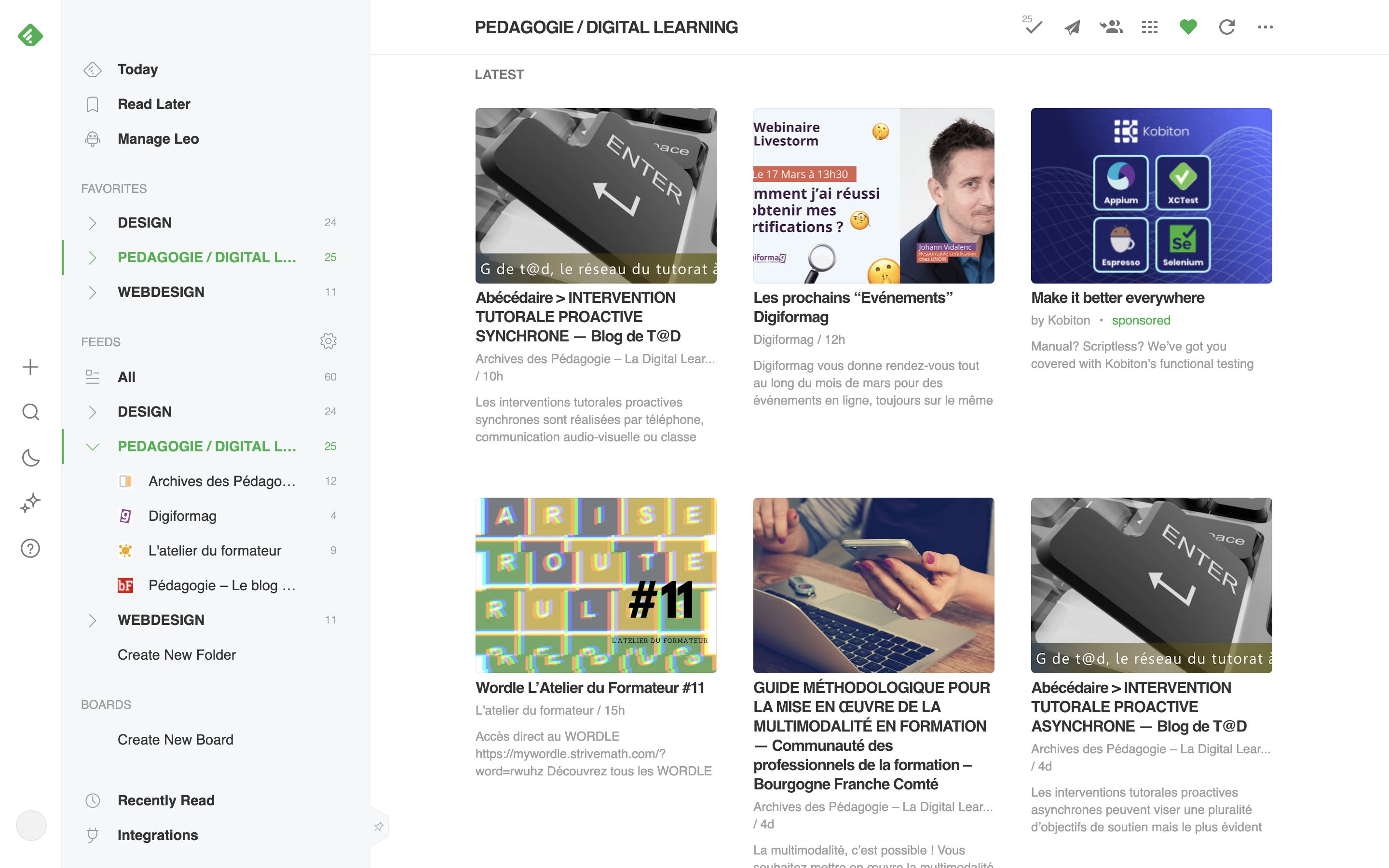Image resolution: width=1389 pixels, height=868 pixels.
Task: Open the Today menu item
Action: tap(137, 69)
